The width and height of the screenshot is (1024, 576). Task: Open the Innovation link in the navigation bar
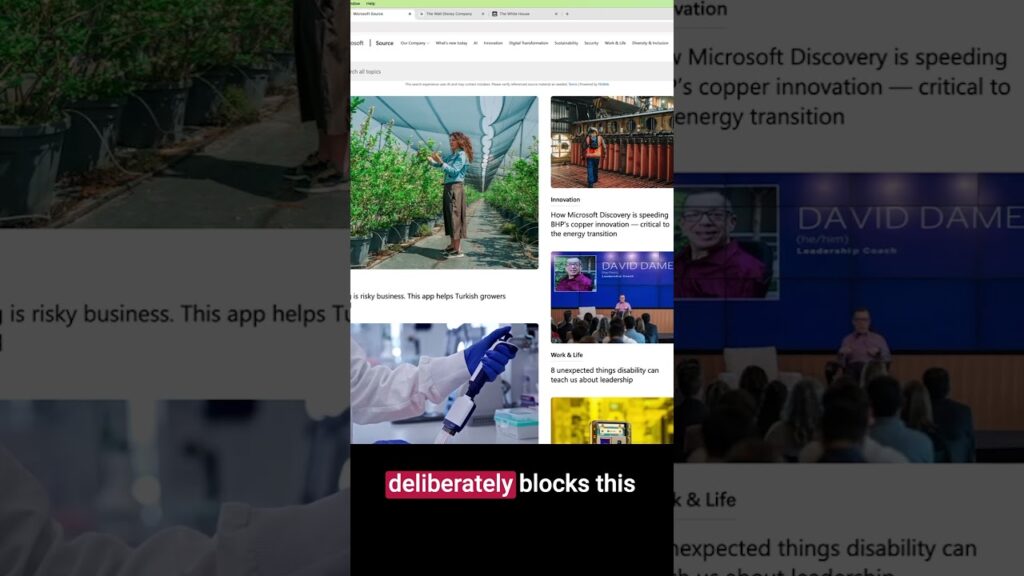point(493,43)
